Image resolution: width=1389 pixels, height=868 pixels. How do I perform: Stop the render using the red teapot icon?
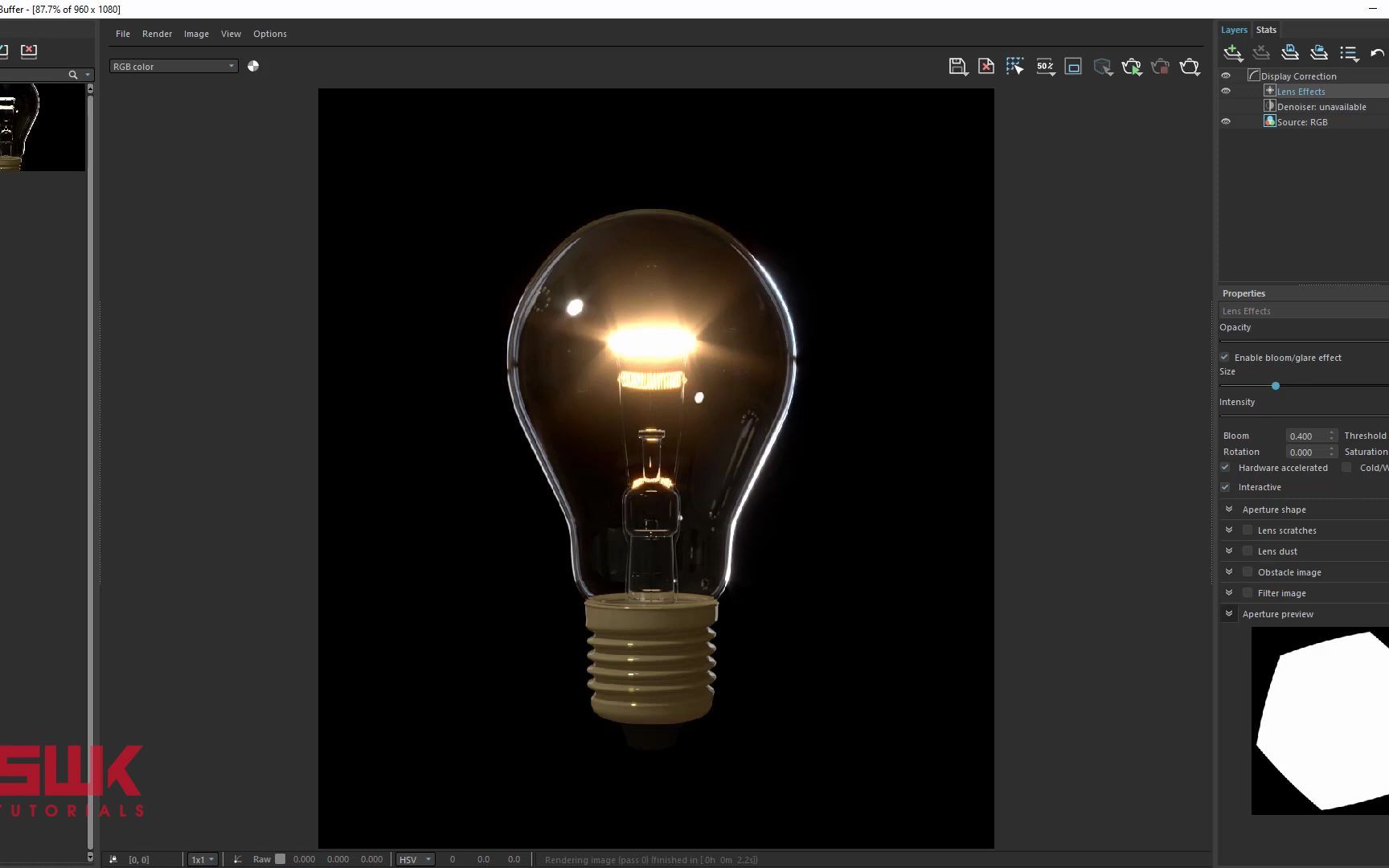point(1161,67)
